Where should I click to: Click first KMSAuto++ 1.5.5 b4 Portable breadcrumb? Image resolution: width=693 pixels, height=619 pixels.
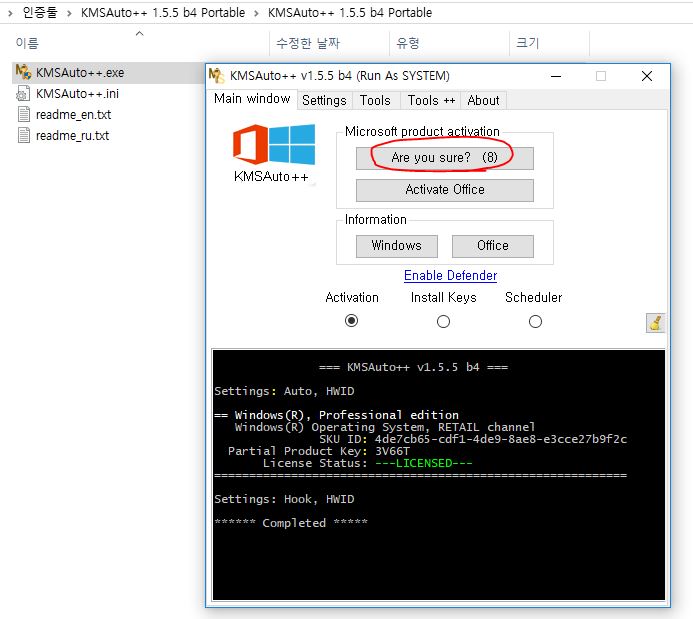[x=163, y=12]
